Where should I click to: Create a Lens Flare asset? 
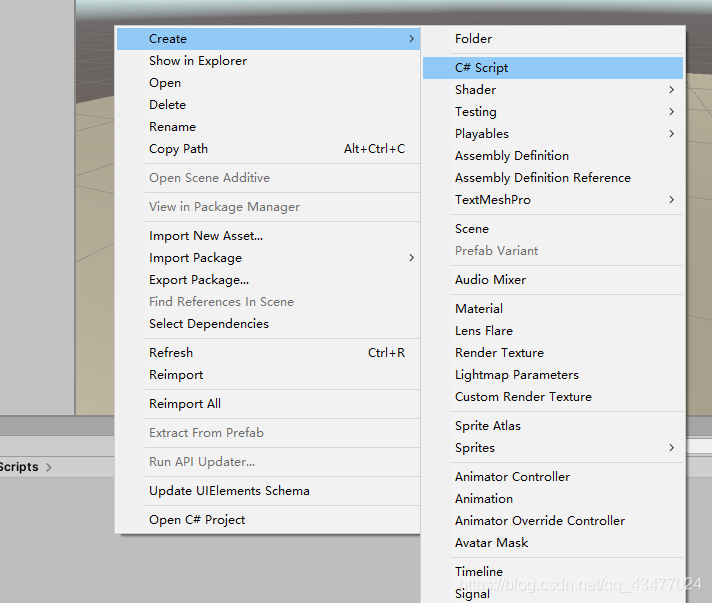coord(553,331)
